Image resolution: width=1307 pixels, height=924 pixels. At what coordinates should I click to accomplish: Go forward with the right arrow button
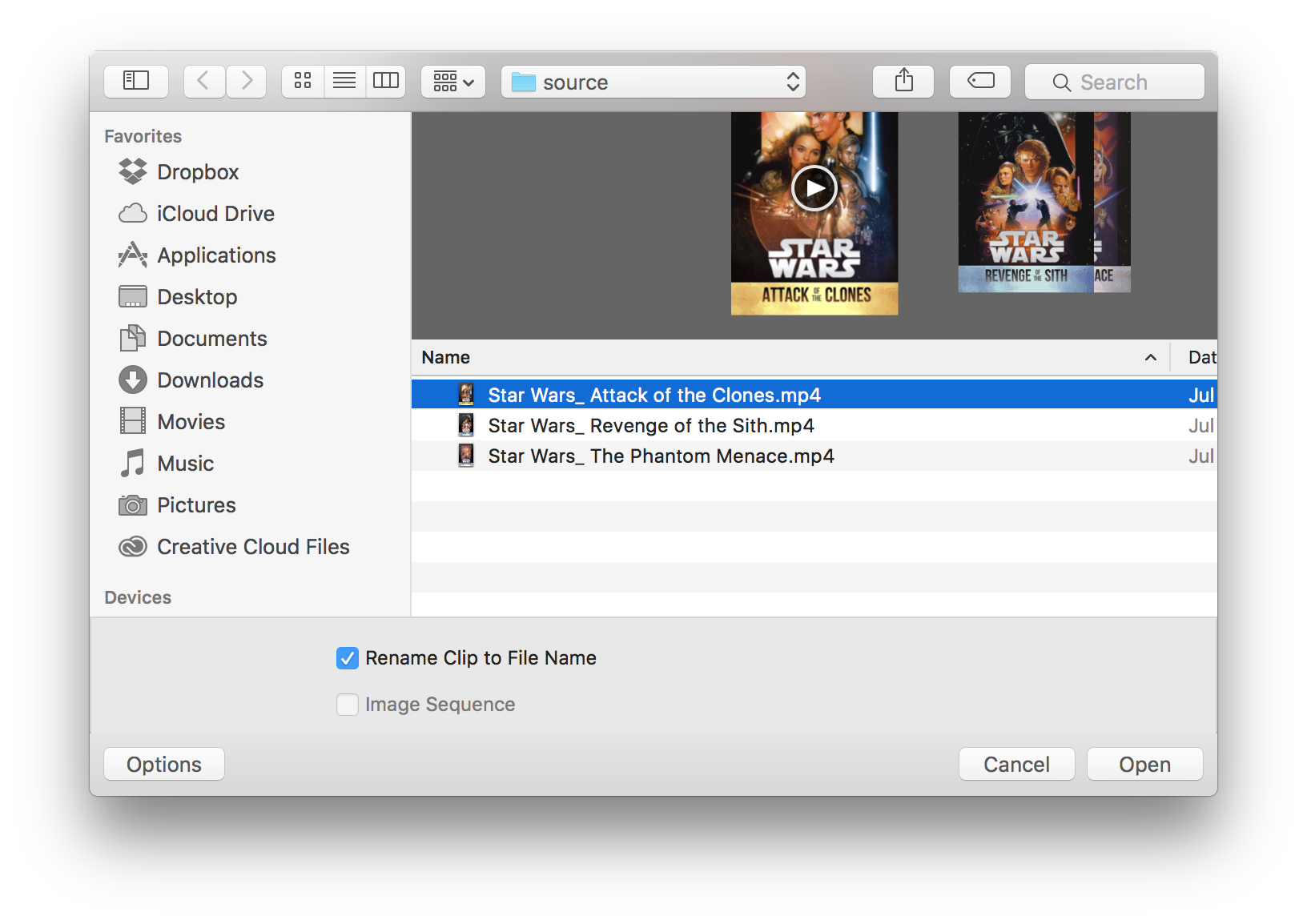[x=246, y=81]
